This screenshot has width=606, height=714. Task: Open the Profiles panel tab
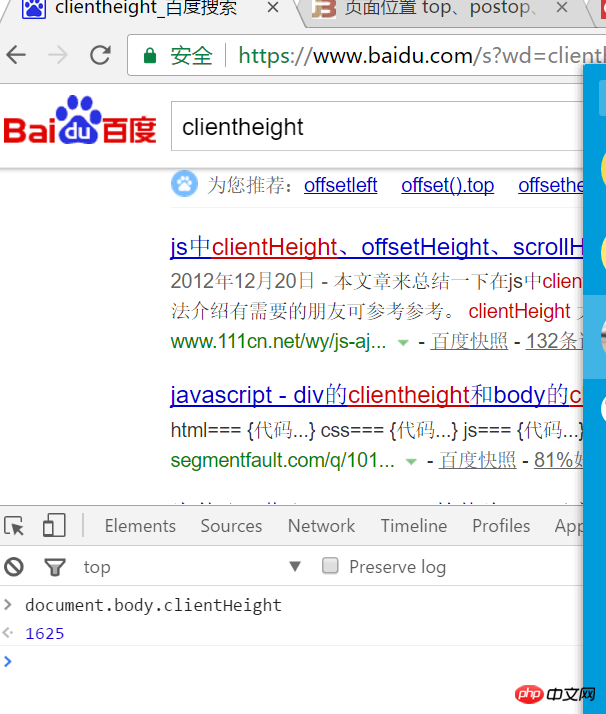point(501,526)
